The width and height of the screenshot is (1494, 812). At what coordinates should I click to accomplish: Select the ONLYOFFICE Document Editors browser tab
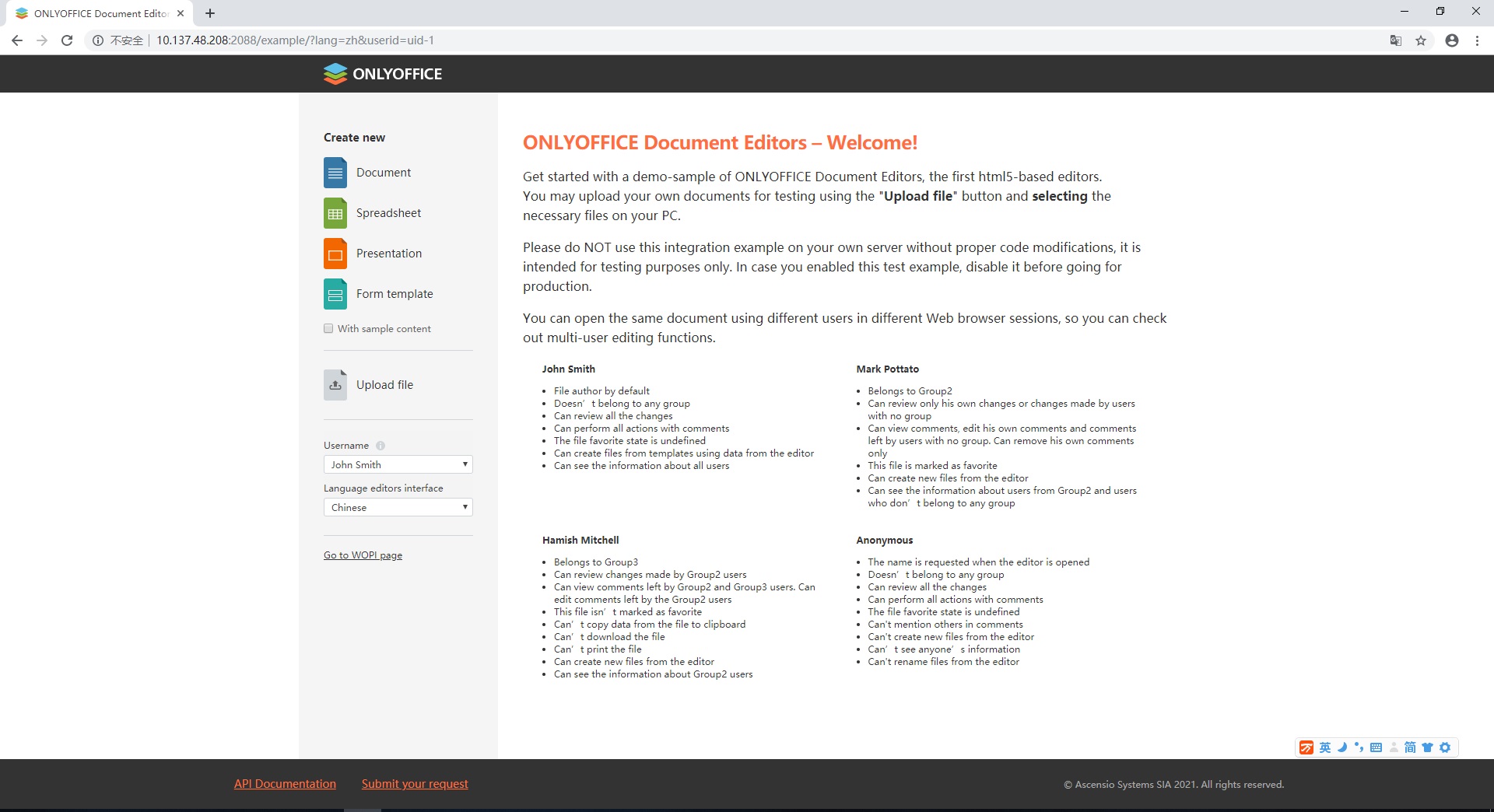(101, 13)
